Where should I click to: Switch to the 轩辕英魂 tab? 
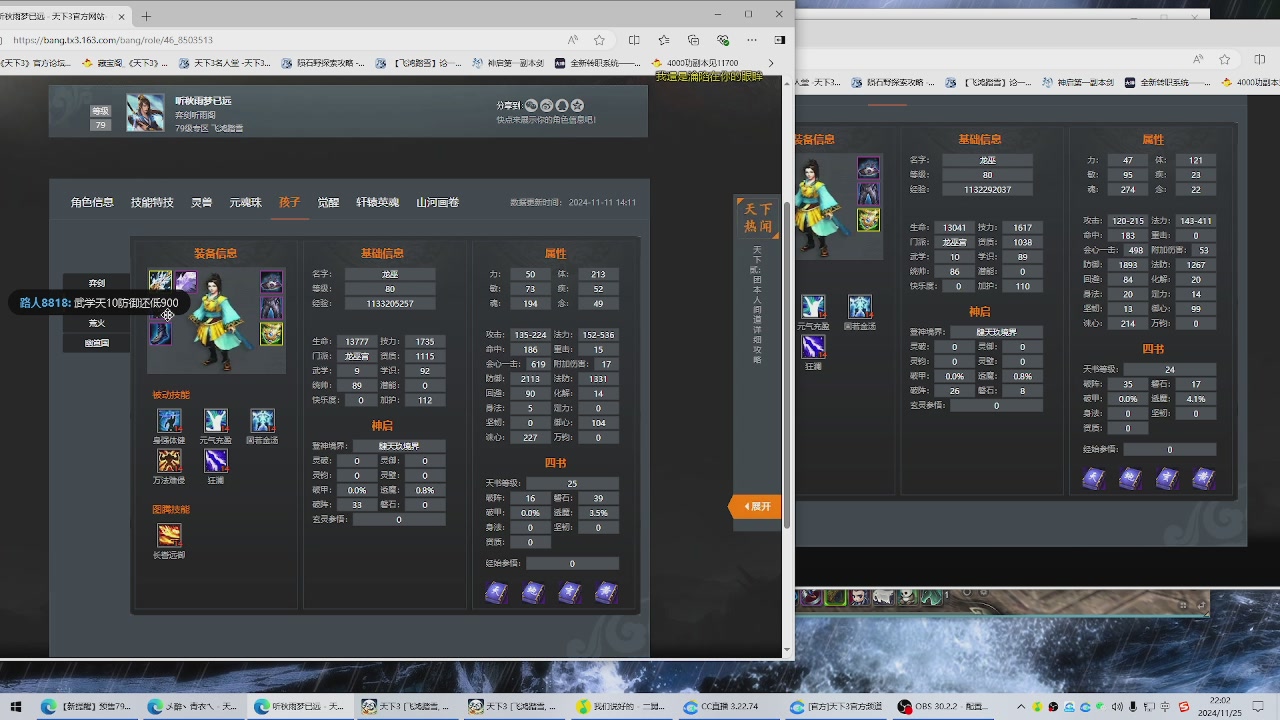click(378, 202)
